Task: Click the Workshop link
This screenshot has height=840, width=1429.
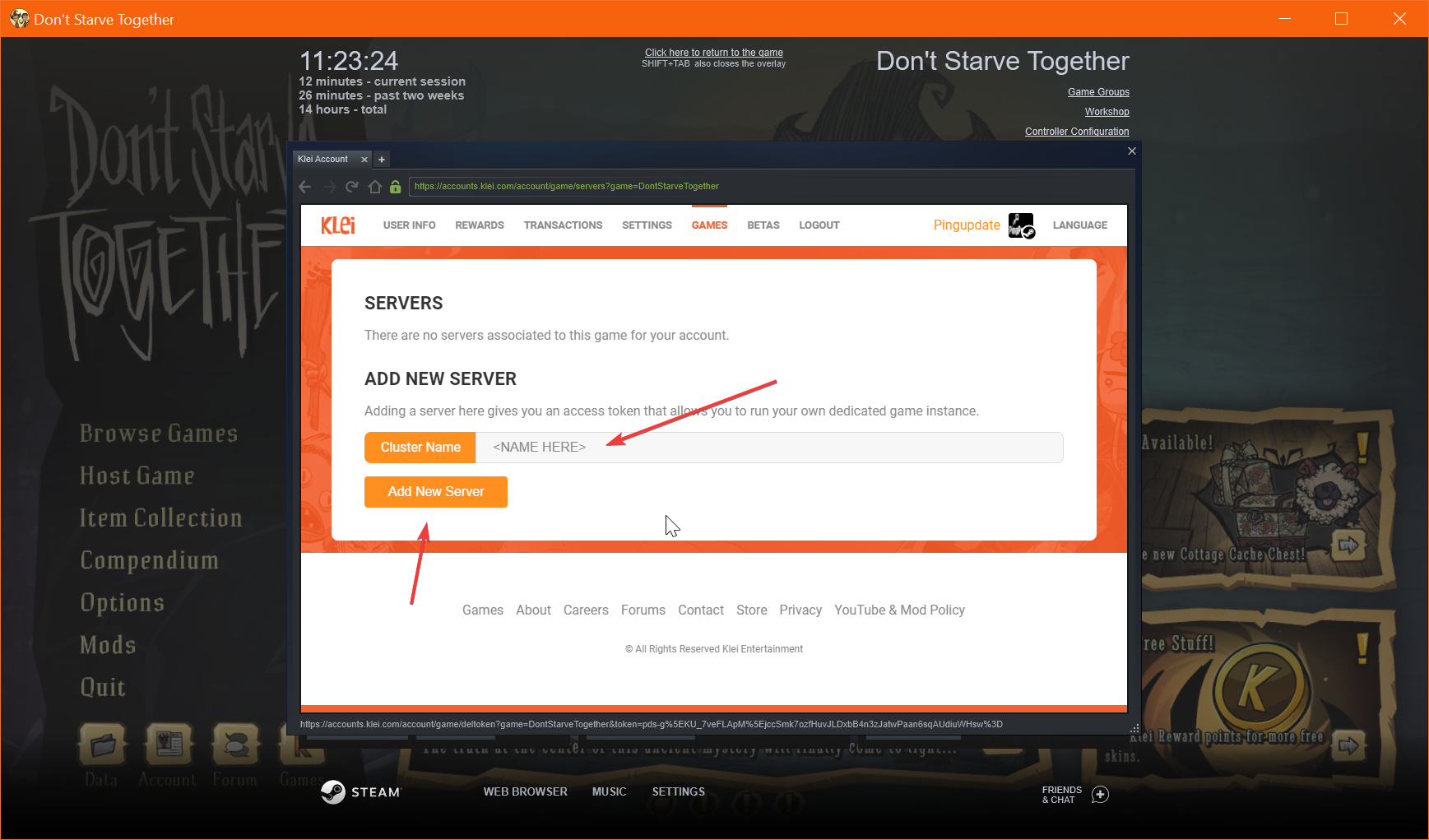Action: pos(1107,112)
